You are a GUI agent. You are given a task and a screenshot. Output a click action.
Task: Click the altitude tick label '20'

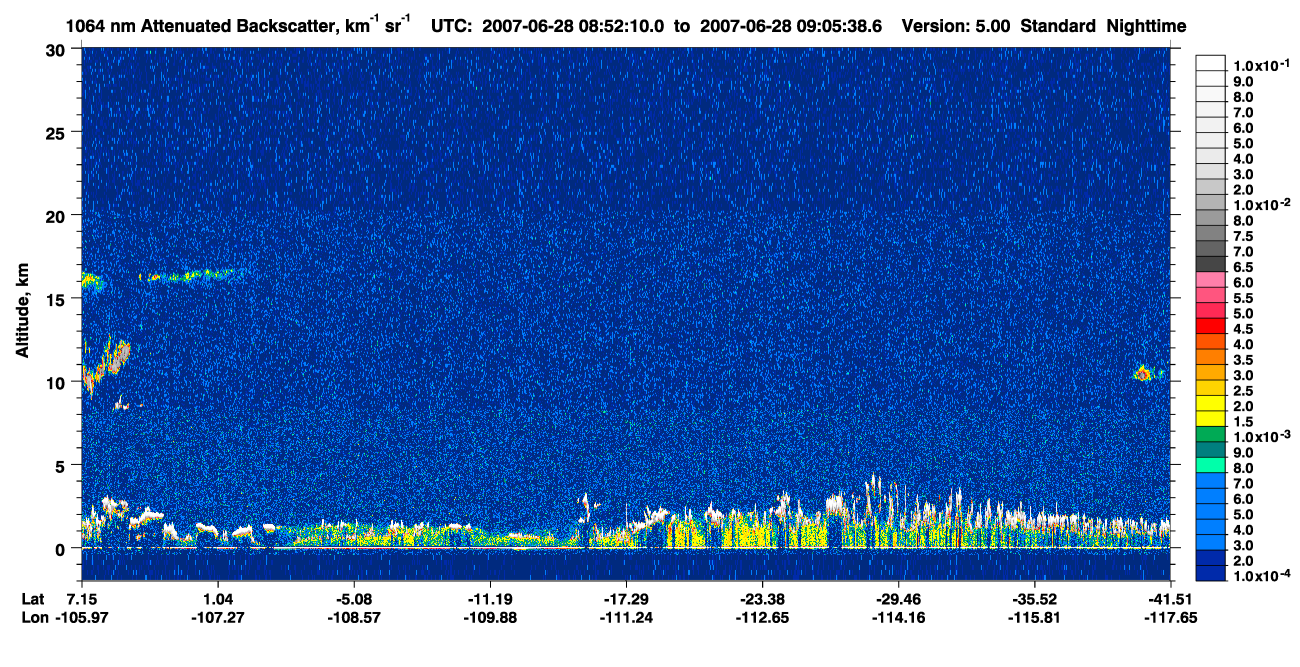click(x=57, y=216)
